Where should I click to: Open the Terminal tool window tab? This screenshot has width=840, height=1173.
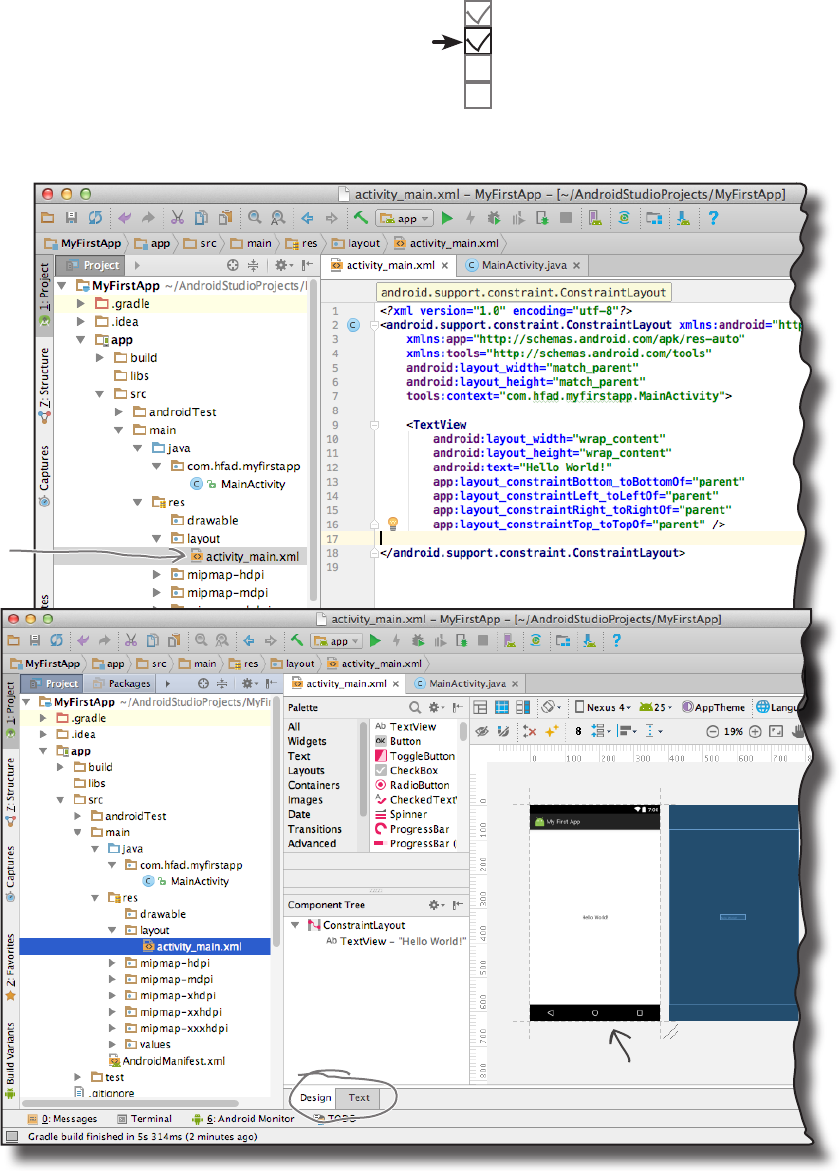(144, 1118)
